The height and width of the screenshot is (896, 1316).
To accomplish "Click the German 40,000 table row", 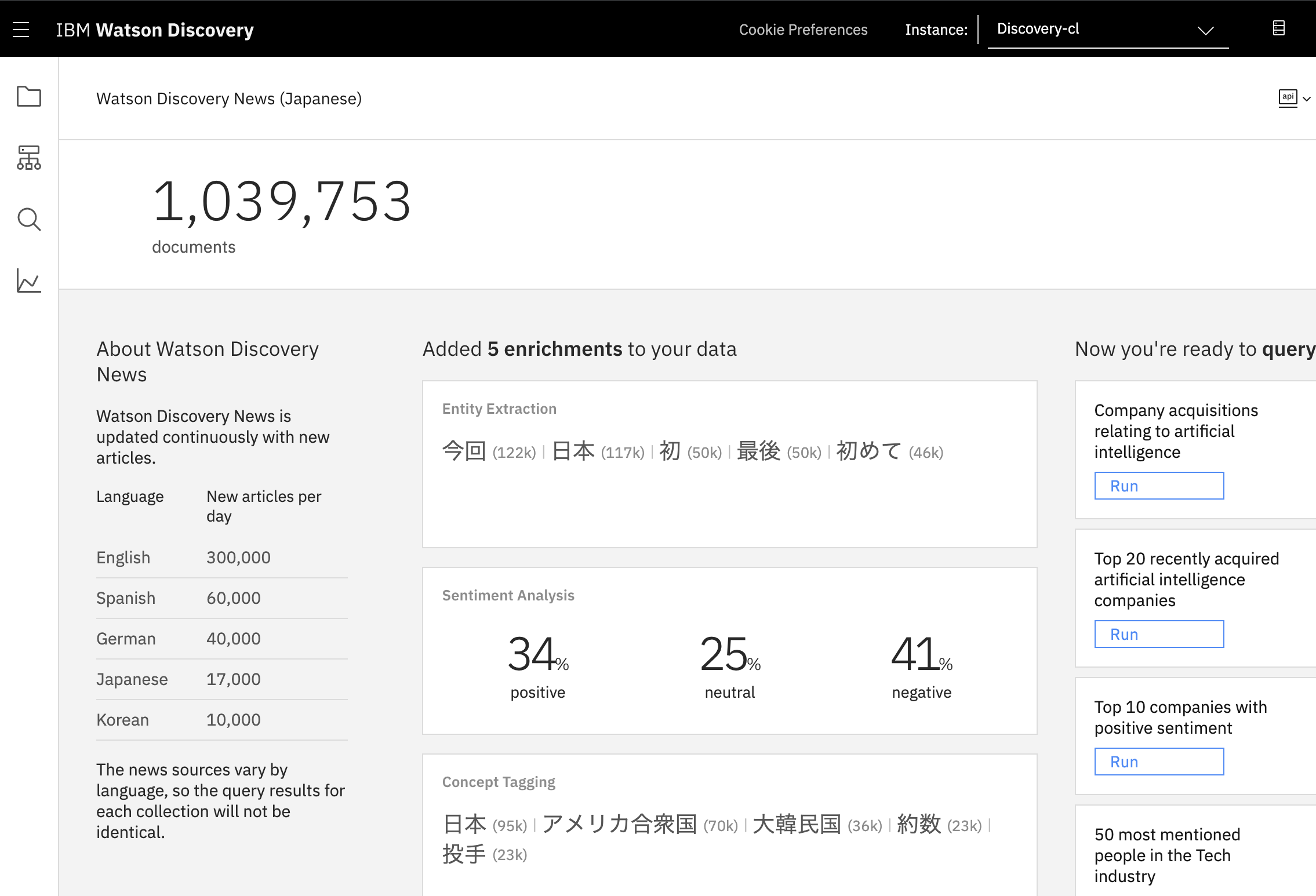I will point(222,639).
